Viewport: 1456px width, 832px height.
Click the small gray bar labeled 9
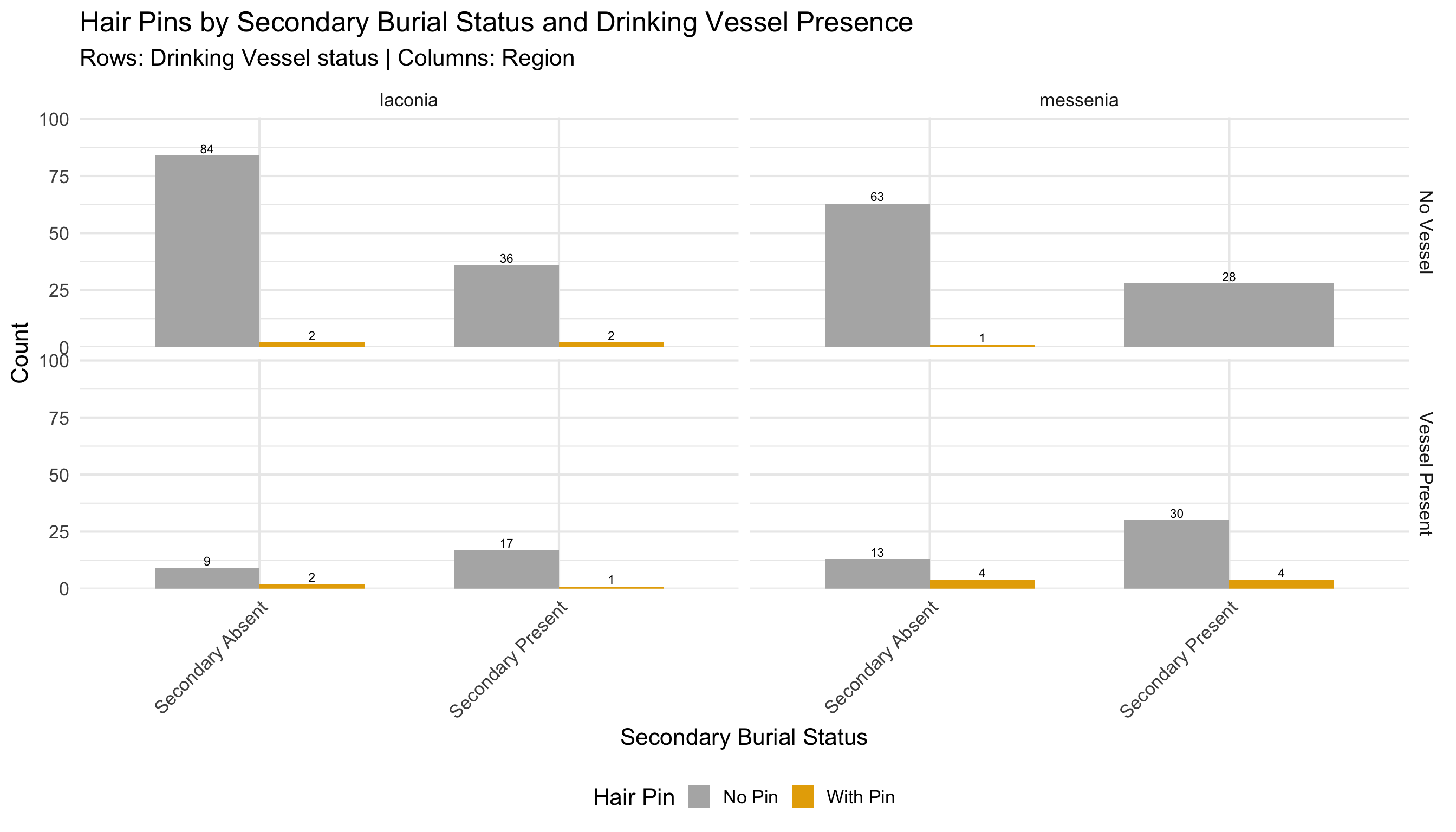207,578
